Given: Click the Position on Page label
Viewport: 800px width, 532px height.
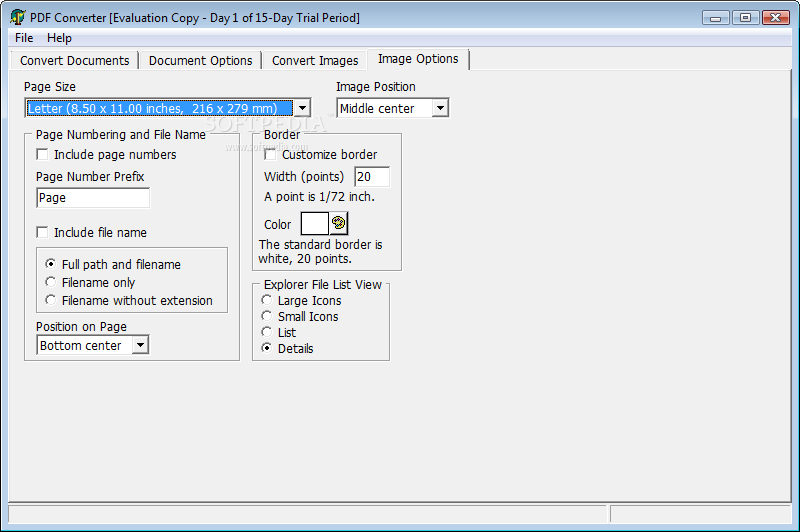Looking at the screenshot, I should click(81, 326).
